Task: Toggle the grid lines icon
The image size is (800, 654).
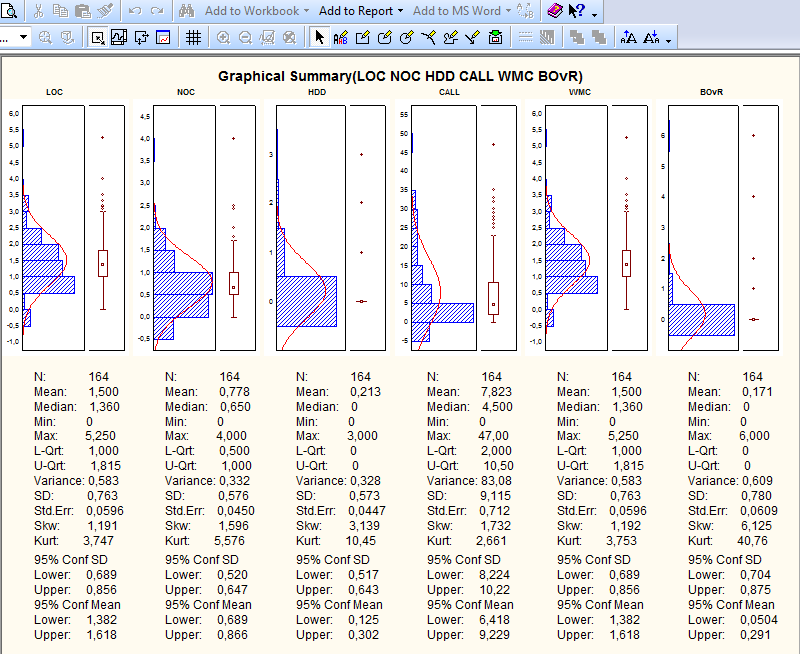Action: pyautogui.click(x=193, y=37)
